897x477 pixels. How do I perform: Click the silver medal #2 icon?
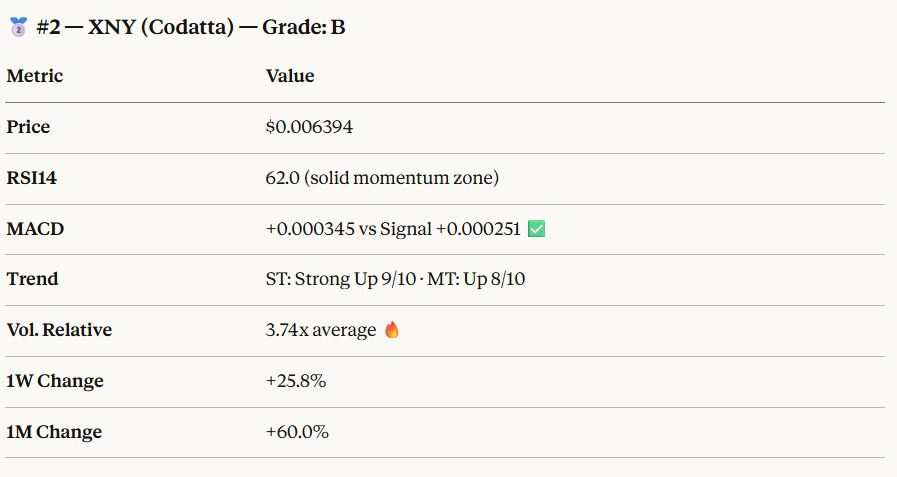17,28
